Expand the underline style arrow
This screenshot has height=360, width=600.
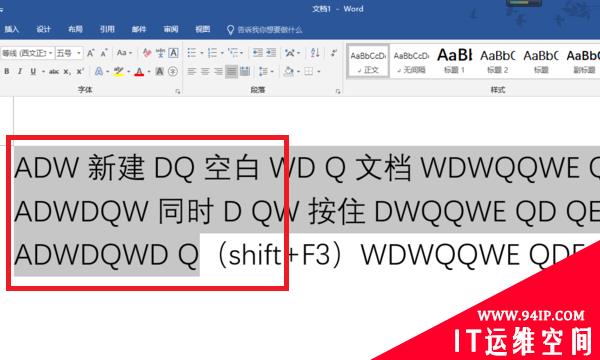43,72
